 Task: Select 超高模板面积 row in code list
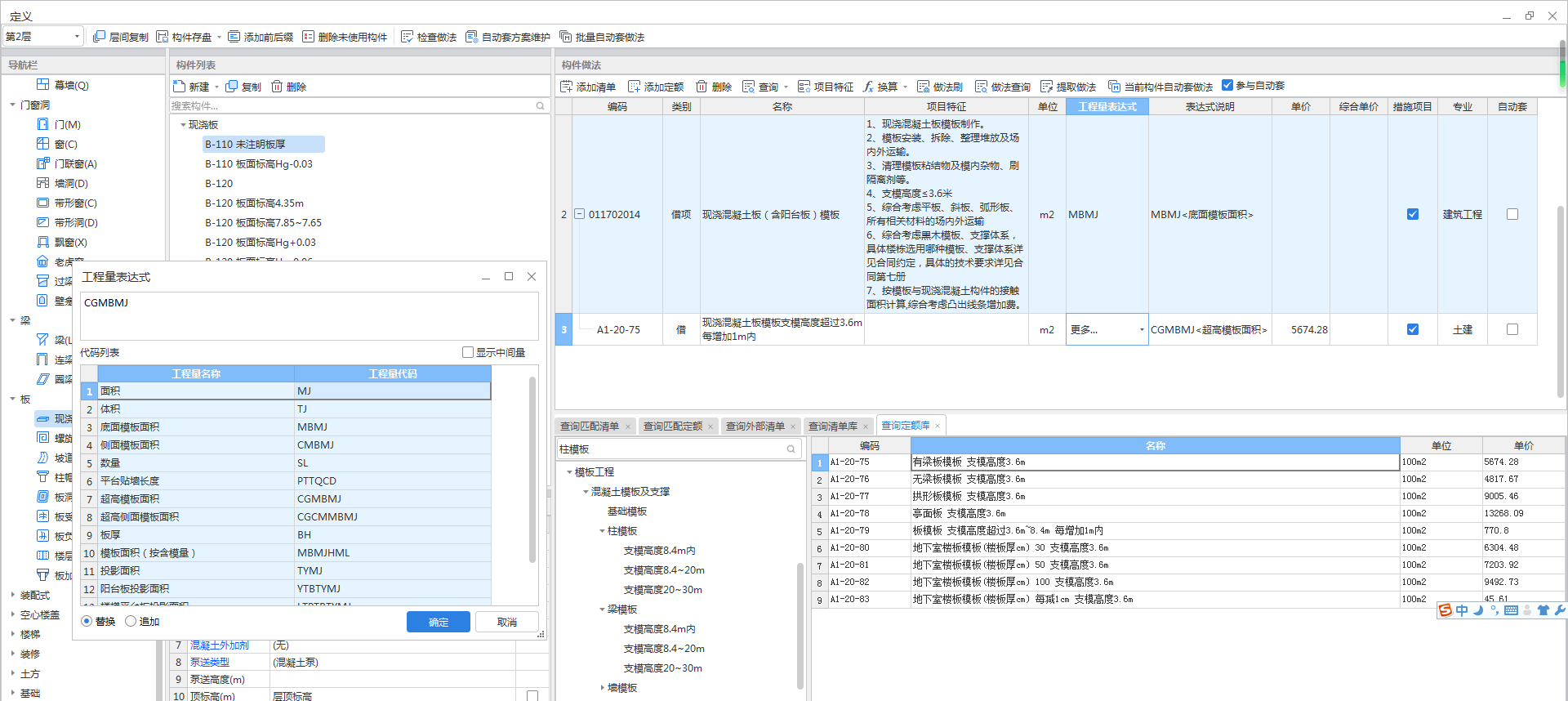point(286,499)
